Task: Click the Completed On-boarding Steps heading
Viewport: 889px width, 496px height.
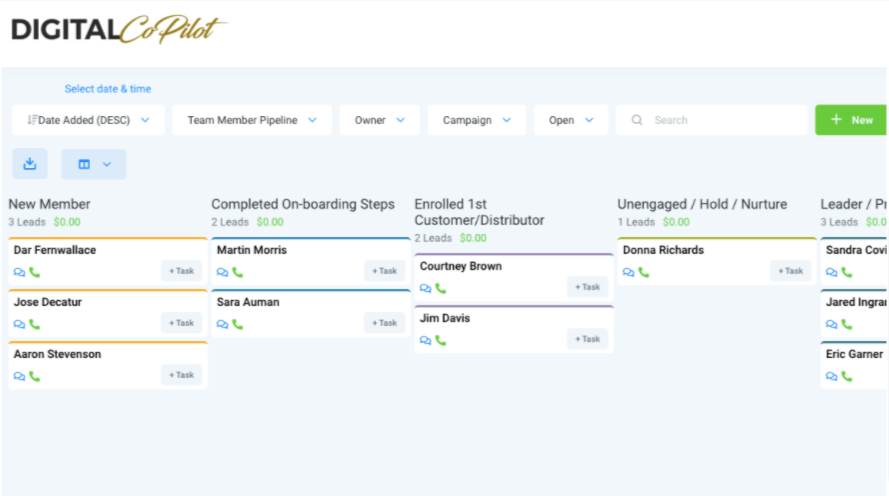Action: (303, 204)
